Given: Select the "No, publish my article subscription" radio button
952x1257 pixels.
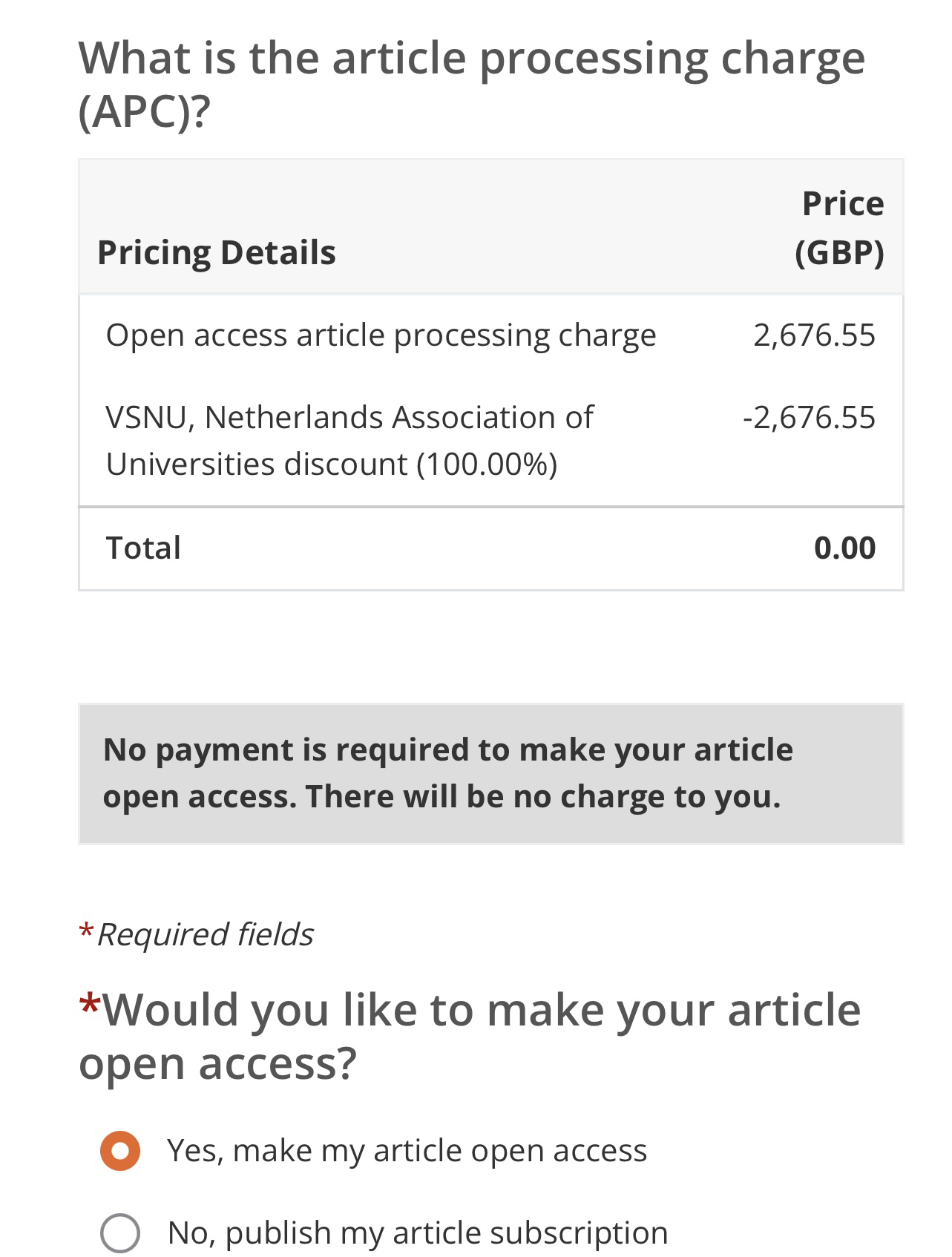Looking at the screenshot, I should tap(120, 1233).
